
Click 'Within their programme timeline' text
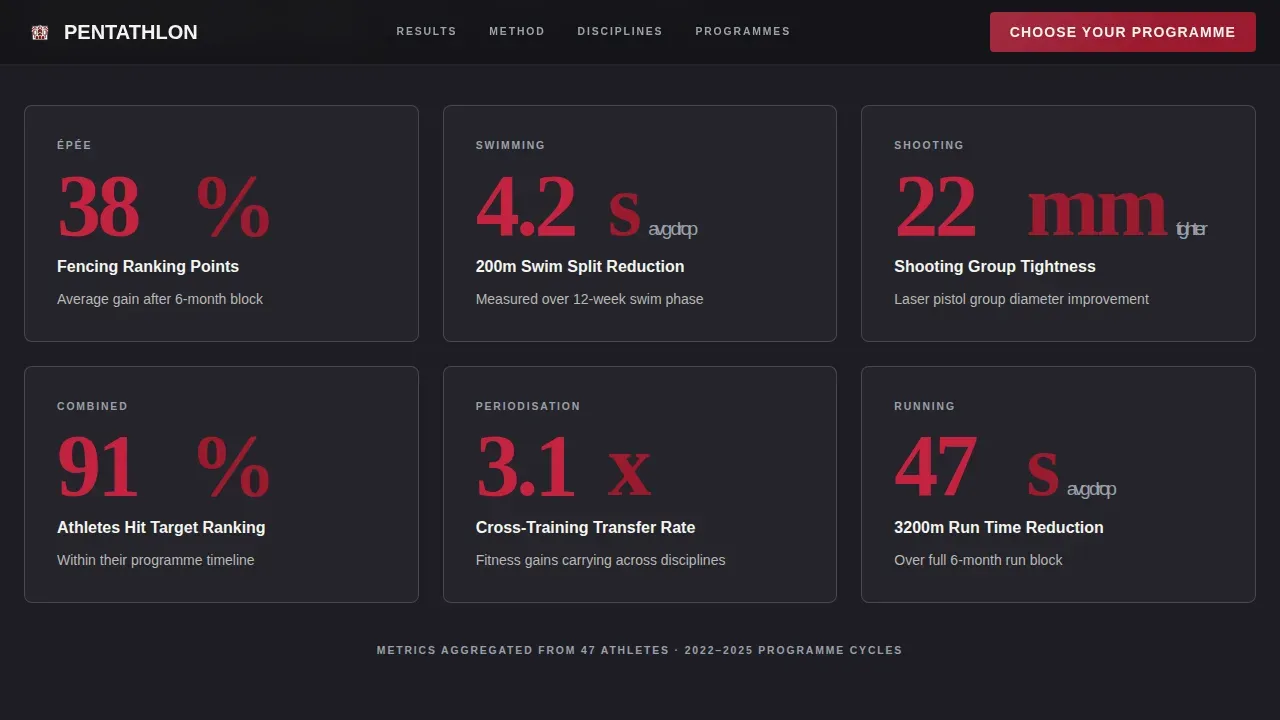coord(156,560)
